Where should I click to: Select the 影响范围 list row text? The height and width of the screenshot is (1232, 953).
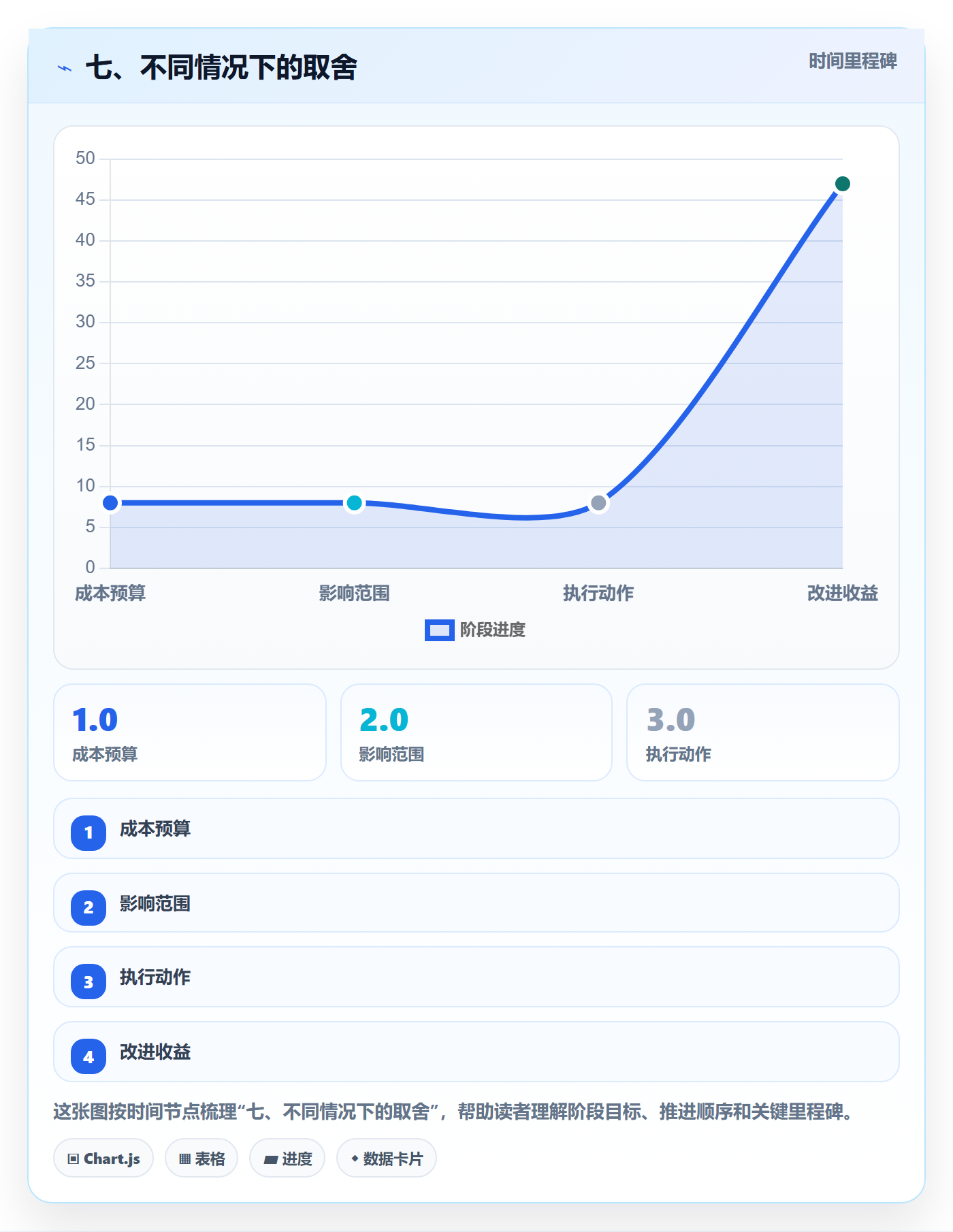point(155,904)
